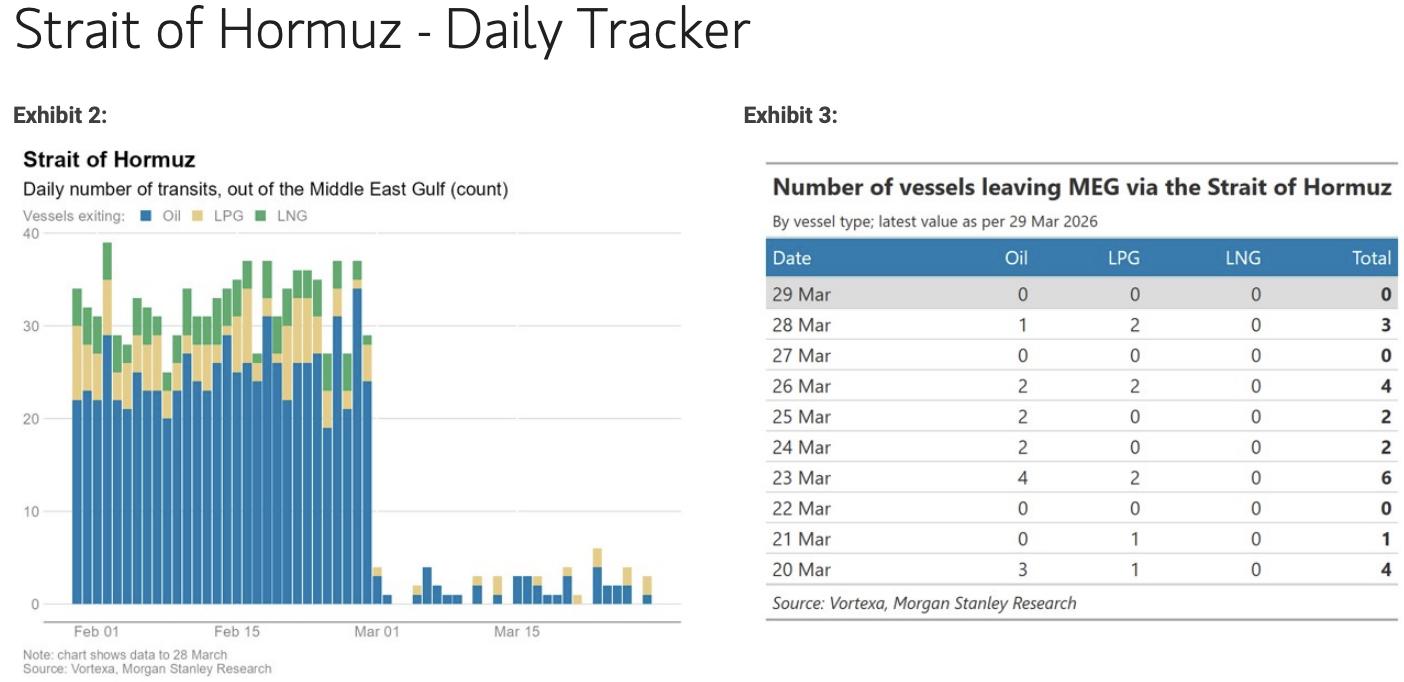Click the Strait of Hormuz Daily Tracker title
The height and width of the screenshot is (682, 1404).
tap(381, 31)
